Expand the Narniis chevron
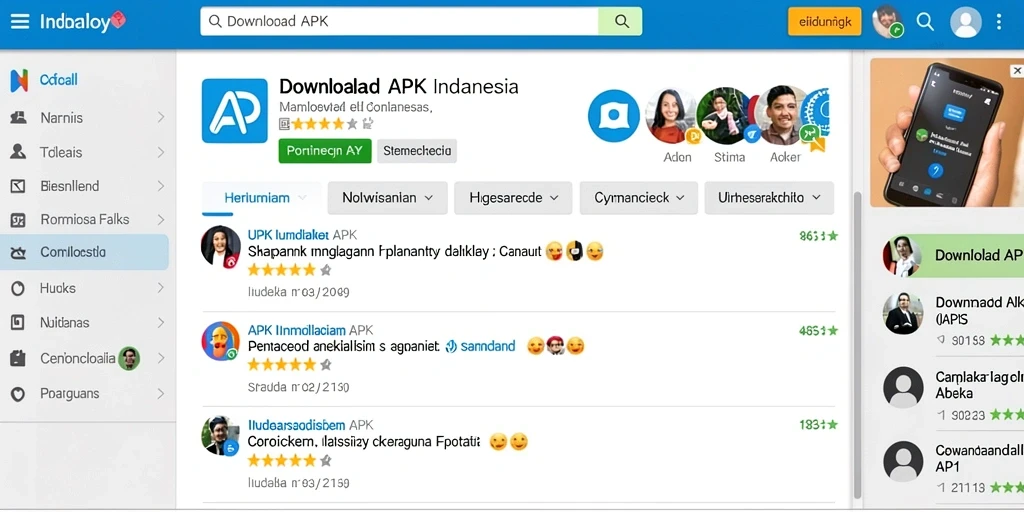Screen dimensions: 1024x512 coord(161,118)
